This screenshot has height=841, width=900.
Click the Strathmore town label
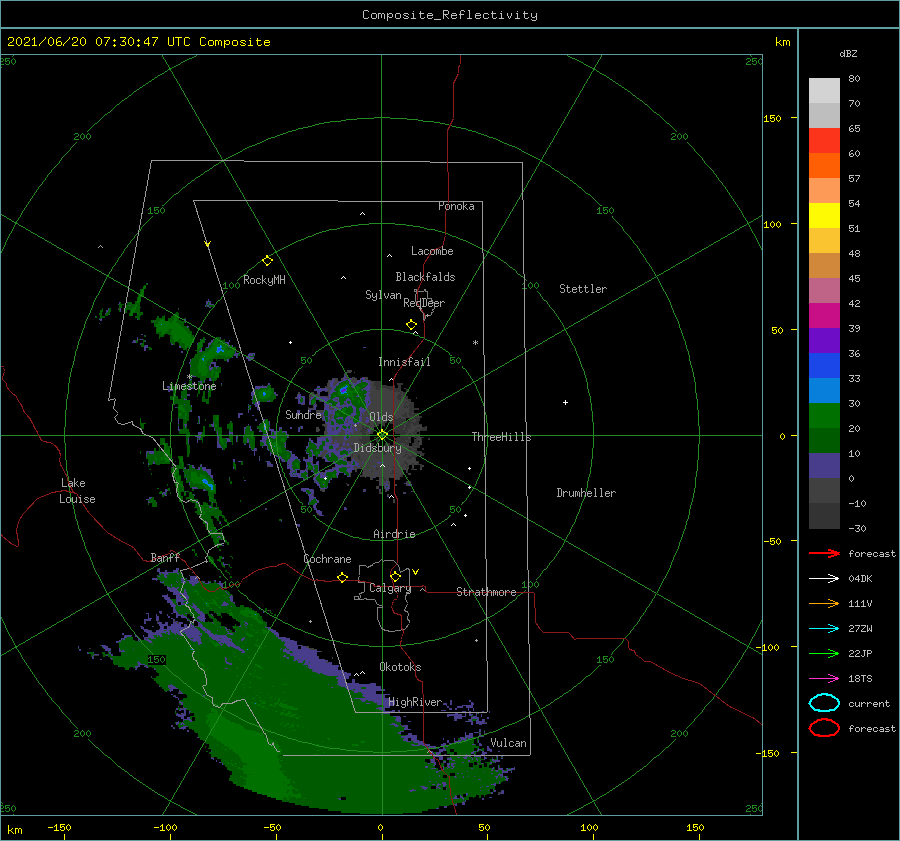click(x=486, y=592)
